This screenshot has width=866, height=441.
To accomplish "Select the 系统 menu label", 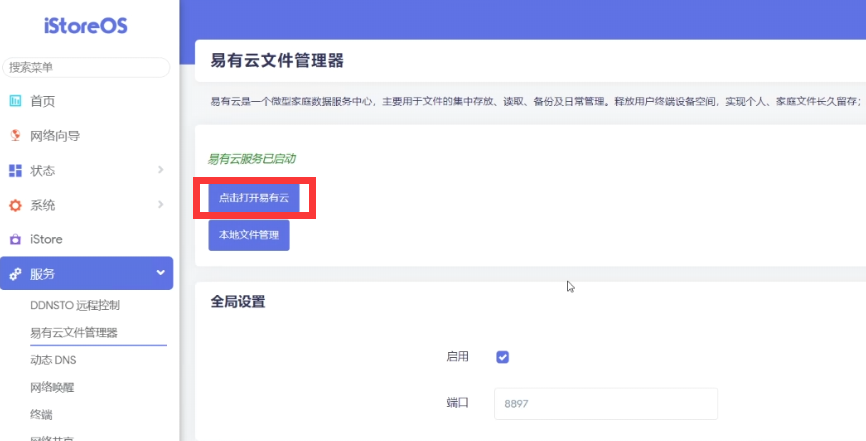I will pos(43,206).
